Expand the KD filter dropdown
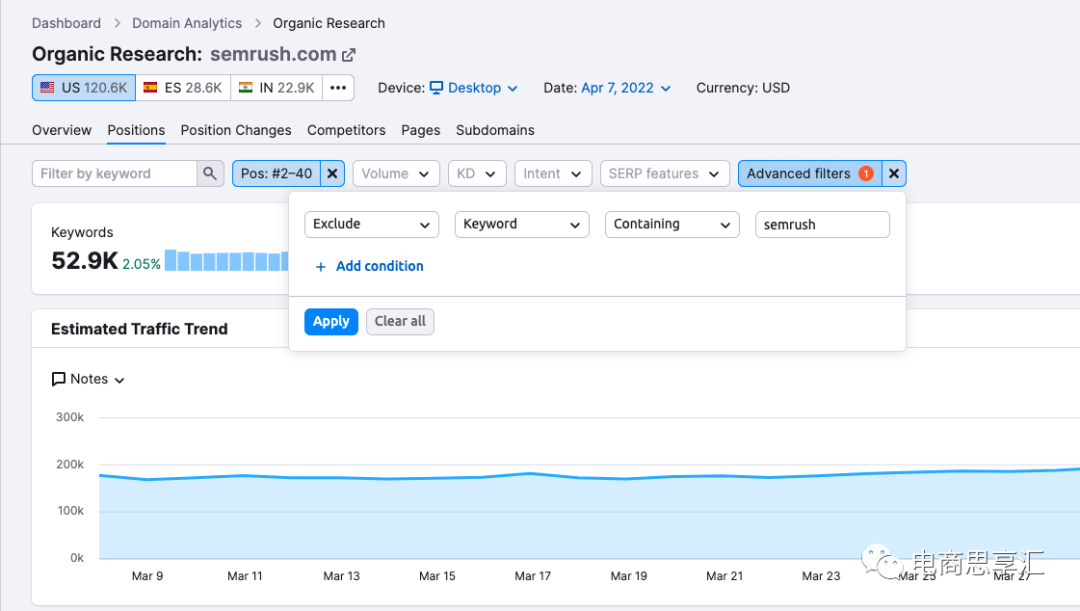Image resolution: width=1080 pixels, height=611 pixels. [477, 174]
